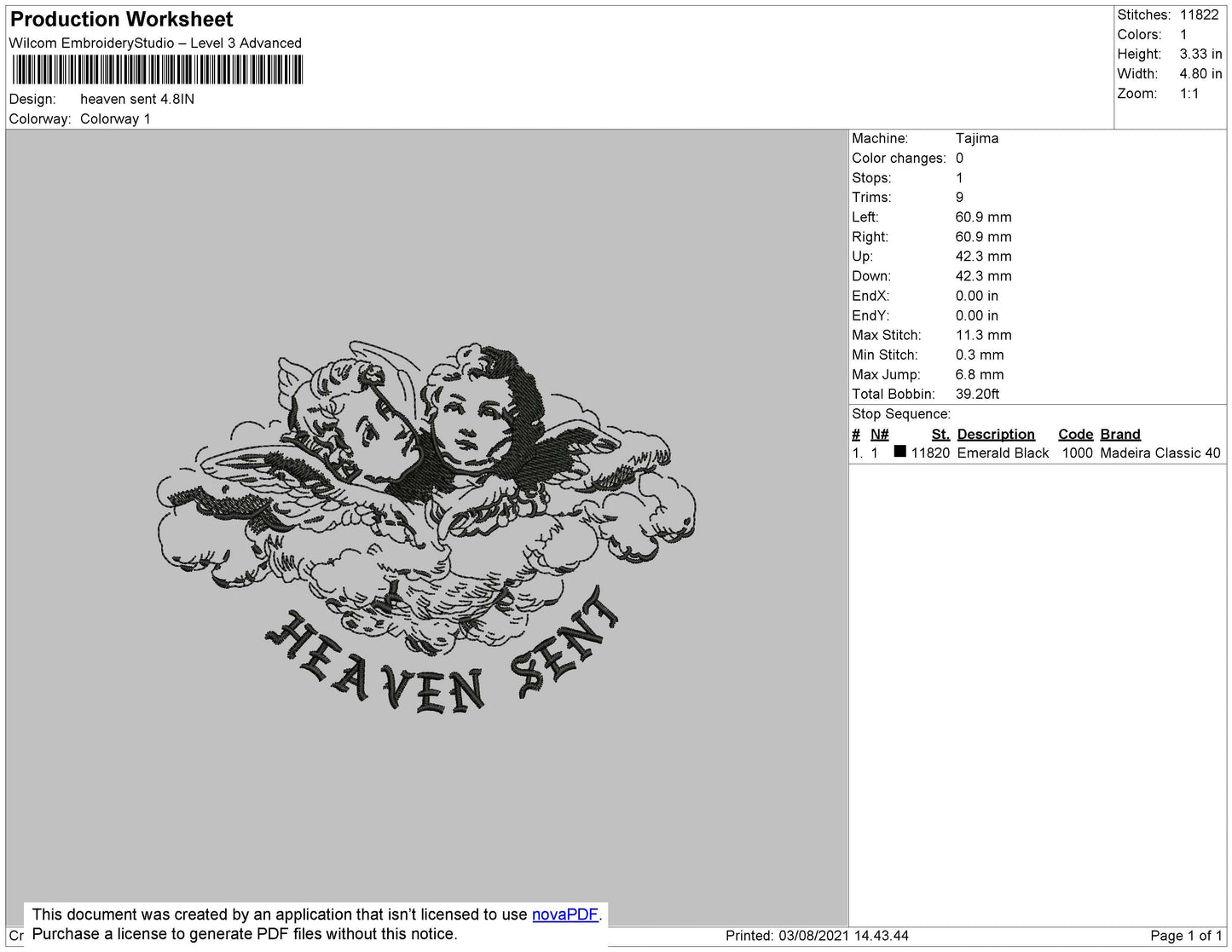
Task: Select Max Stitch value 11.3 mm
Action: click(983, 335)
